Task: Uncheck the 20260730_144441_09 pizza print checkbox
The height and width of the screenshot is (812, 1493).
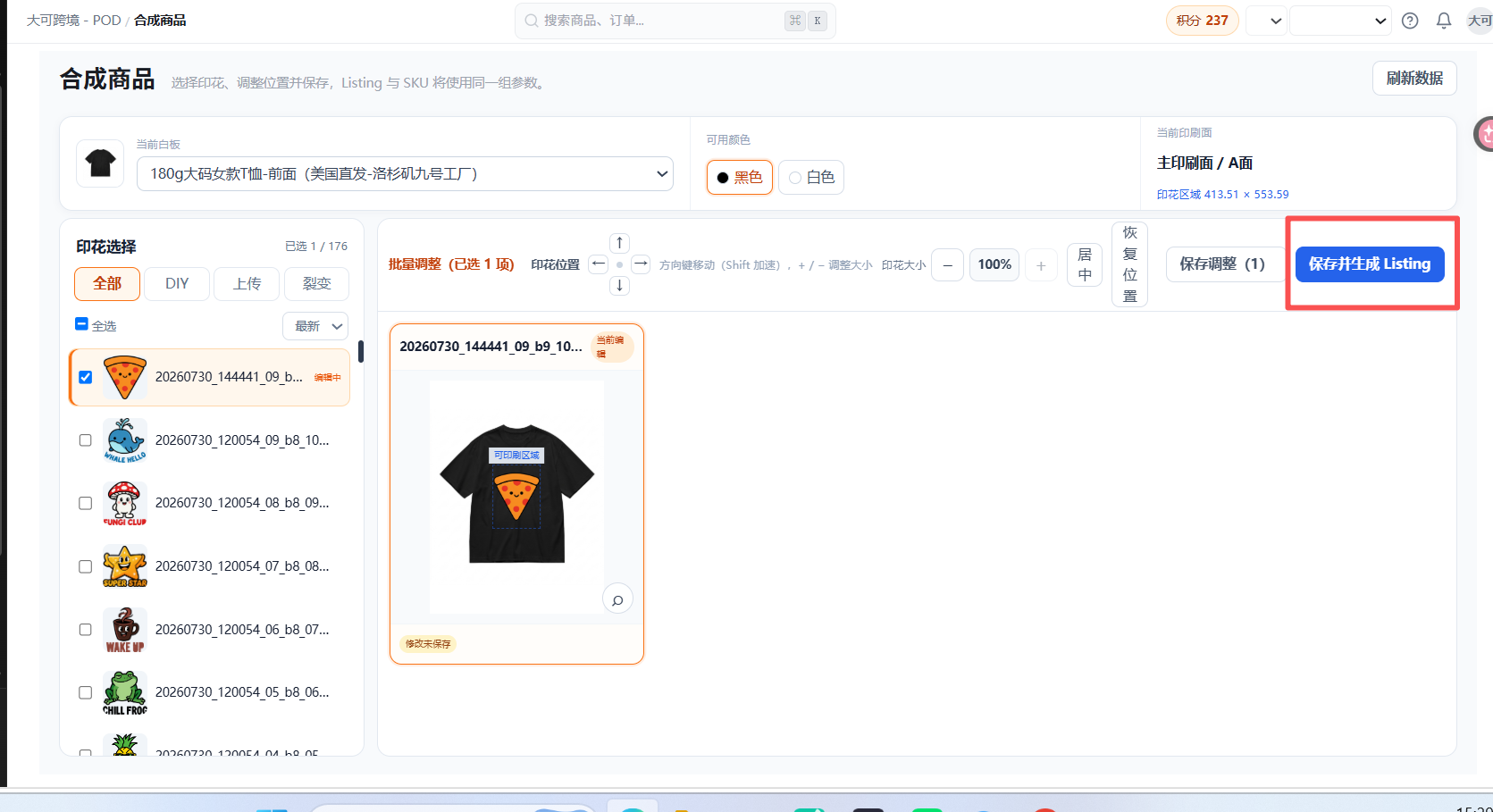Action: pyautogui.click(x=86, y=377)
